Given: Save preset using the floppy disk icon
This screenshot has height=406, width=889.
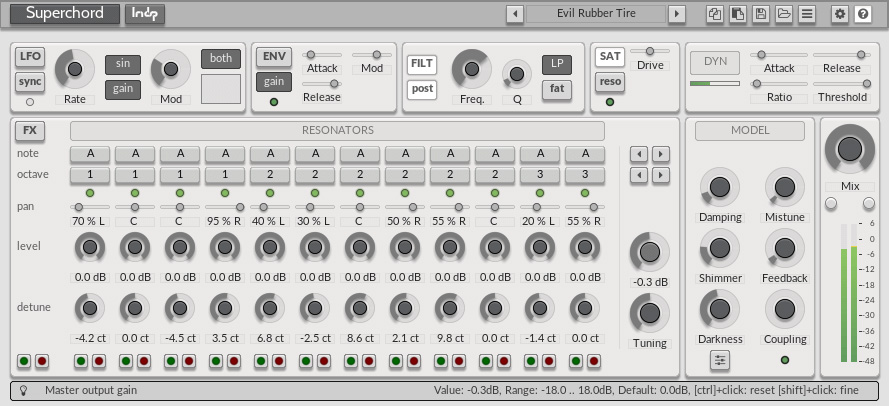Looking at the screenshot, I should [x=761, y=14].
